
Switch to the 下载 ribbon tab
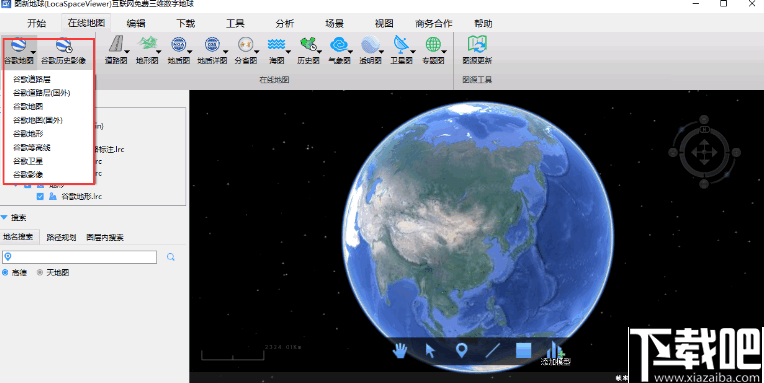[x=186, y=23]
